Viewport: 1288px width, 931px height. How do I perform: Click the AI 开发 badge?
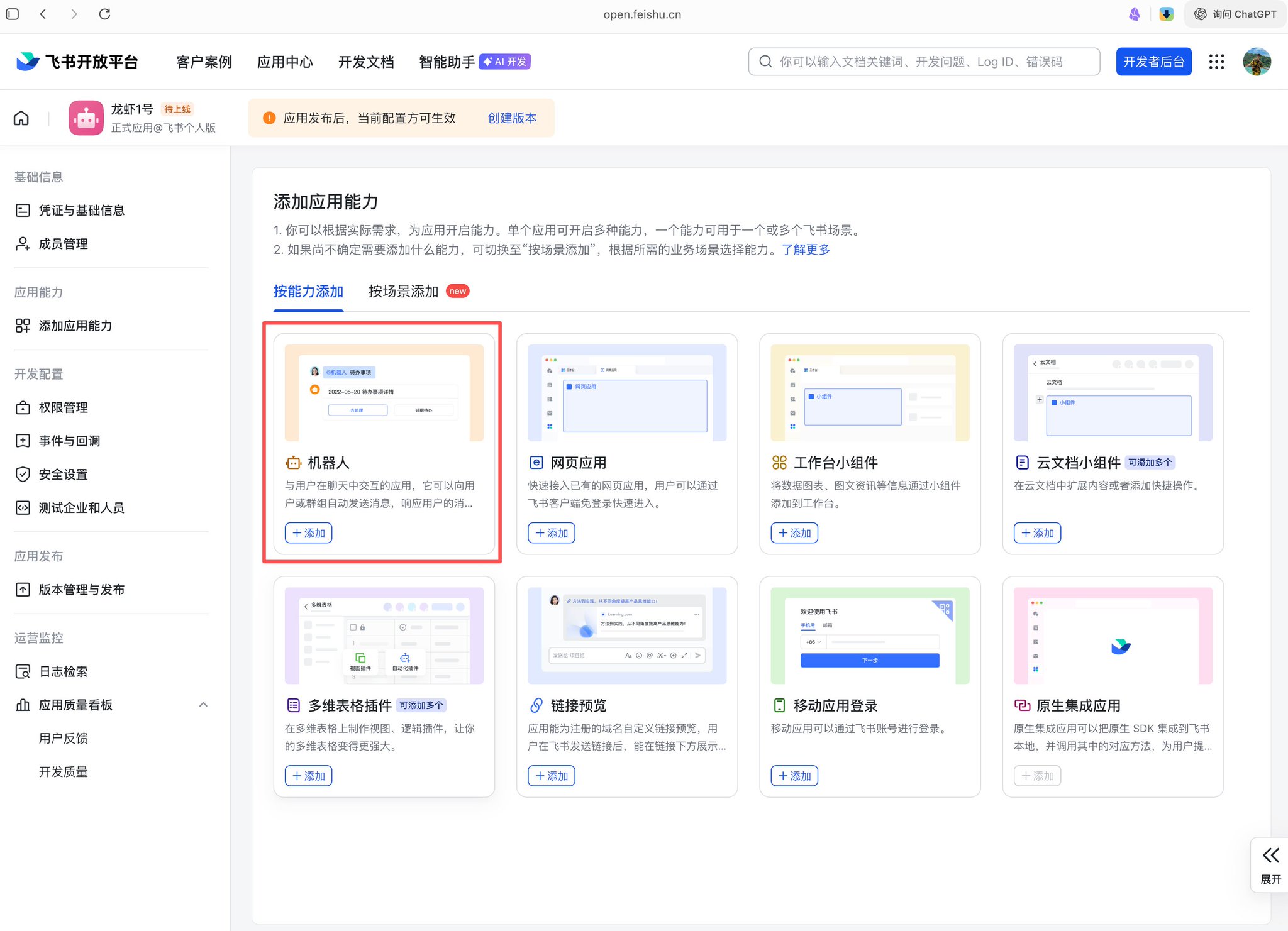505,62
